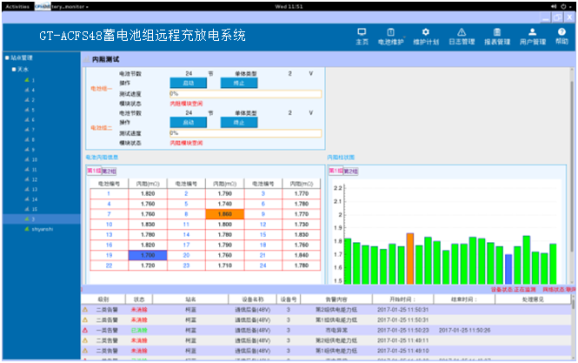The image size is (578, 363).
Task: Open 电池维护 battery maintenance icon
Action: (x=391, y=36)
